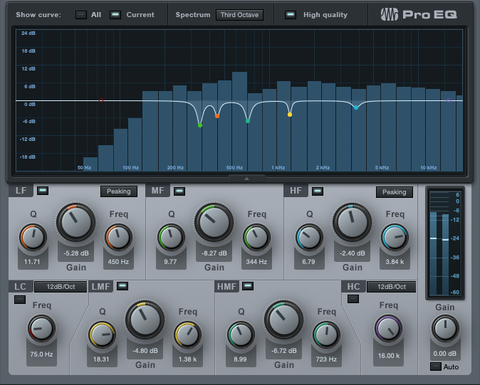Click the LF Gain knob
480x385 pixels.
[76, 222]
